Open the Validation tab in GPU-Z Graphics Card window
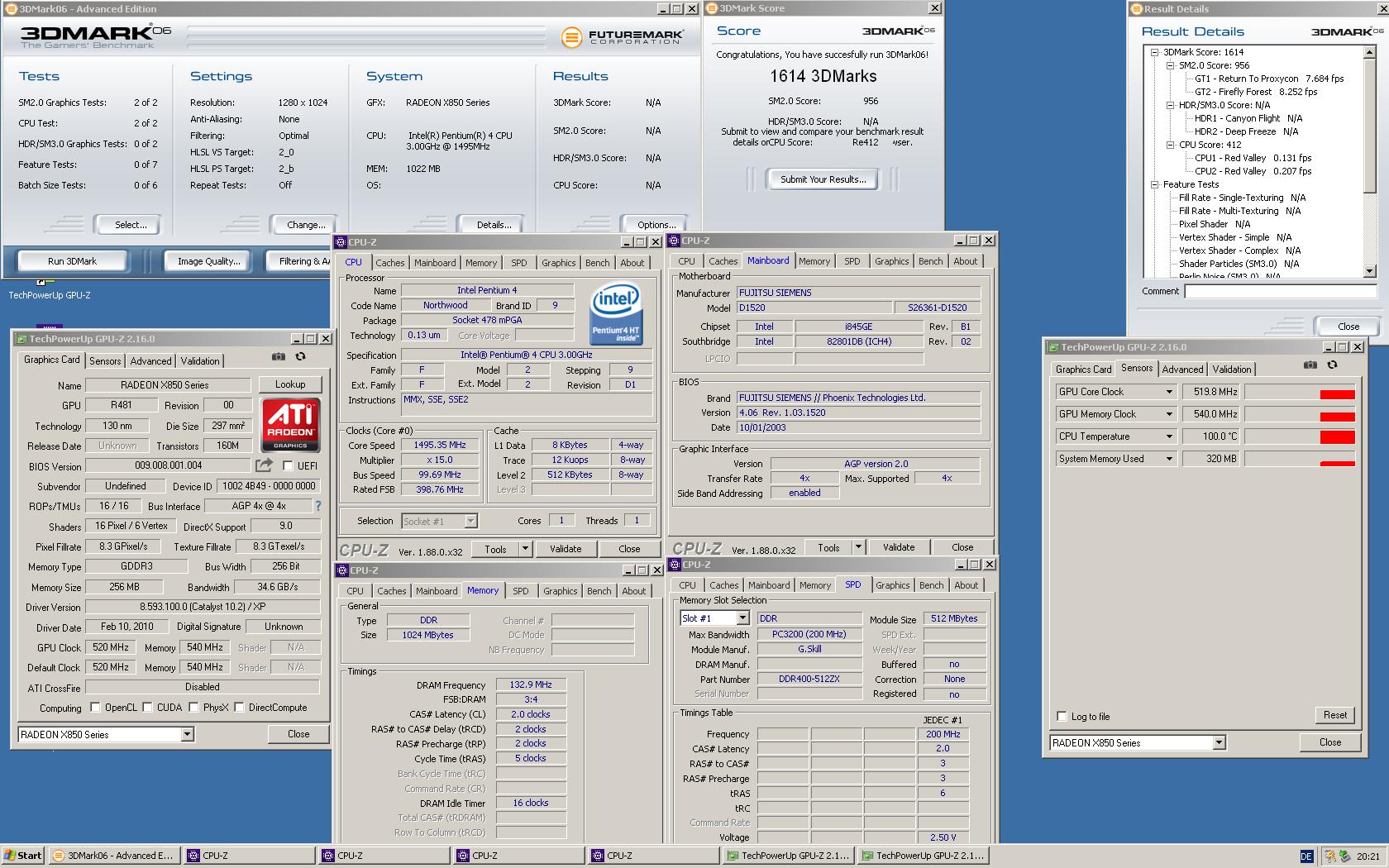This screenshot has height=868, width=1389. tap(200, 361)
